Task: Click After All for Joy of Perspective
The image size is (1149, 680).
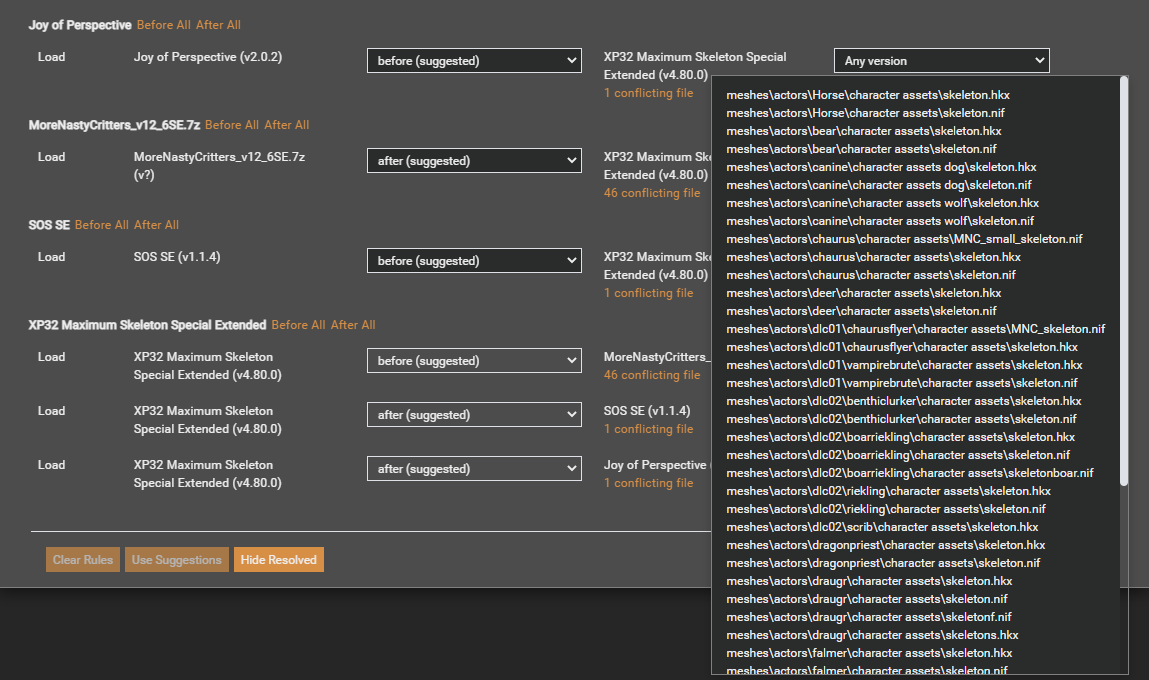Action: [x=218, y=25]
